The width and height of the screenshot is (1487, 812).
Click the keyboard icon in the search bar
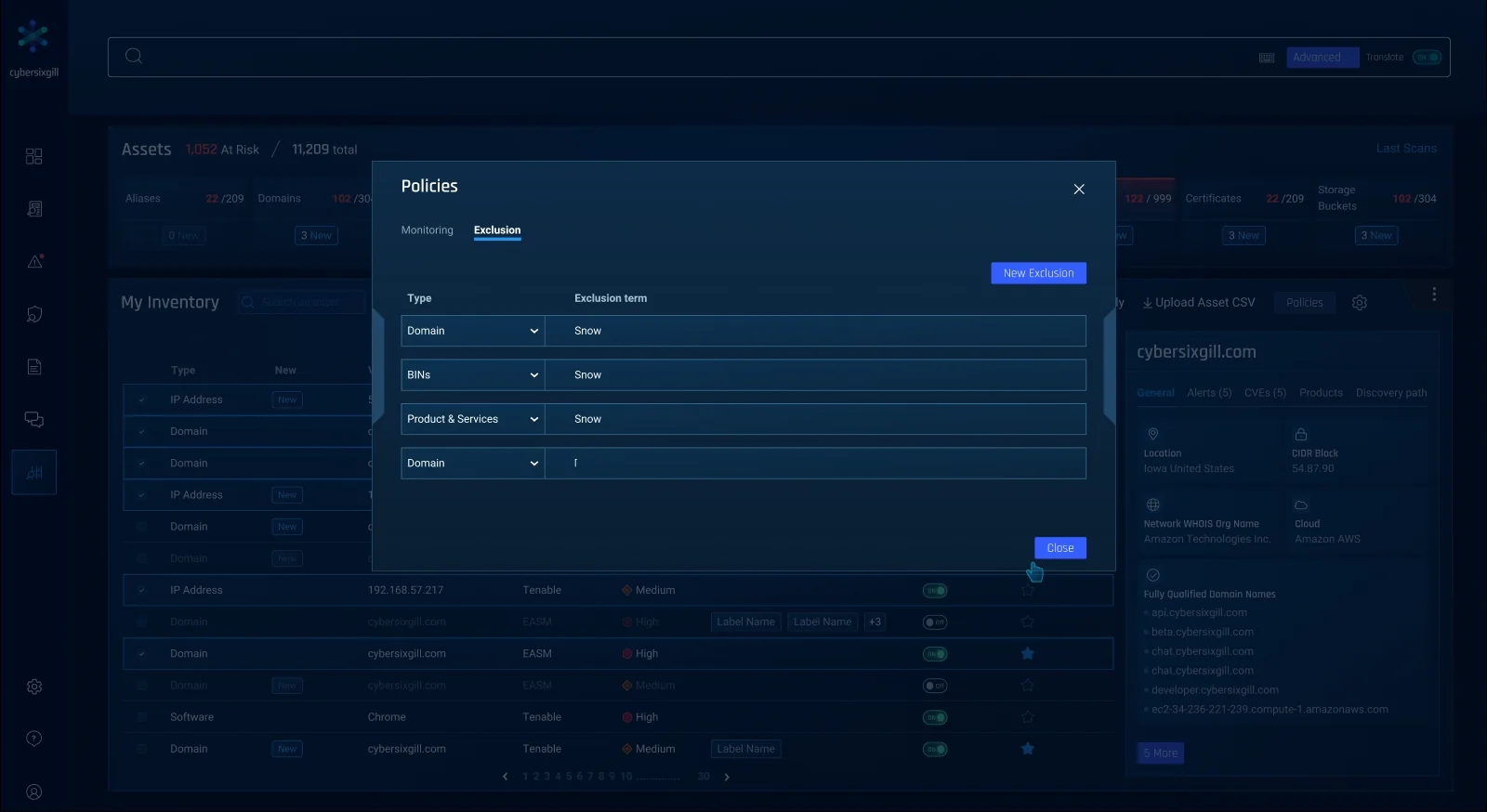[x=1267, y=58]
